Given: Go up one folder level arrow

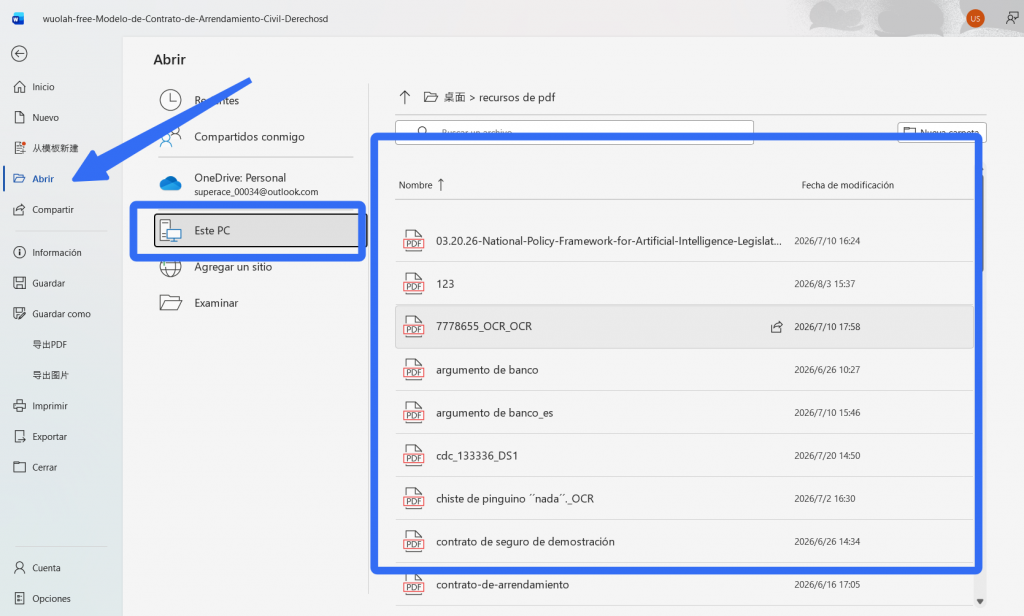Looking at the screenshot, I should [405, 97].
